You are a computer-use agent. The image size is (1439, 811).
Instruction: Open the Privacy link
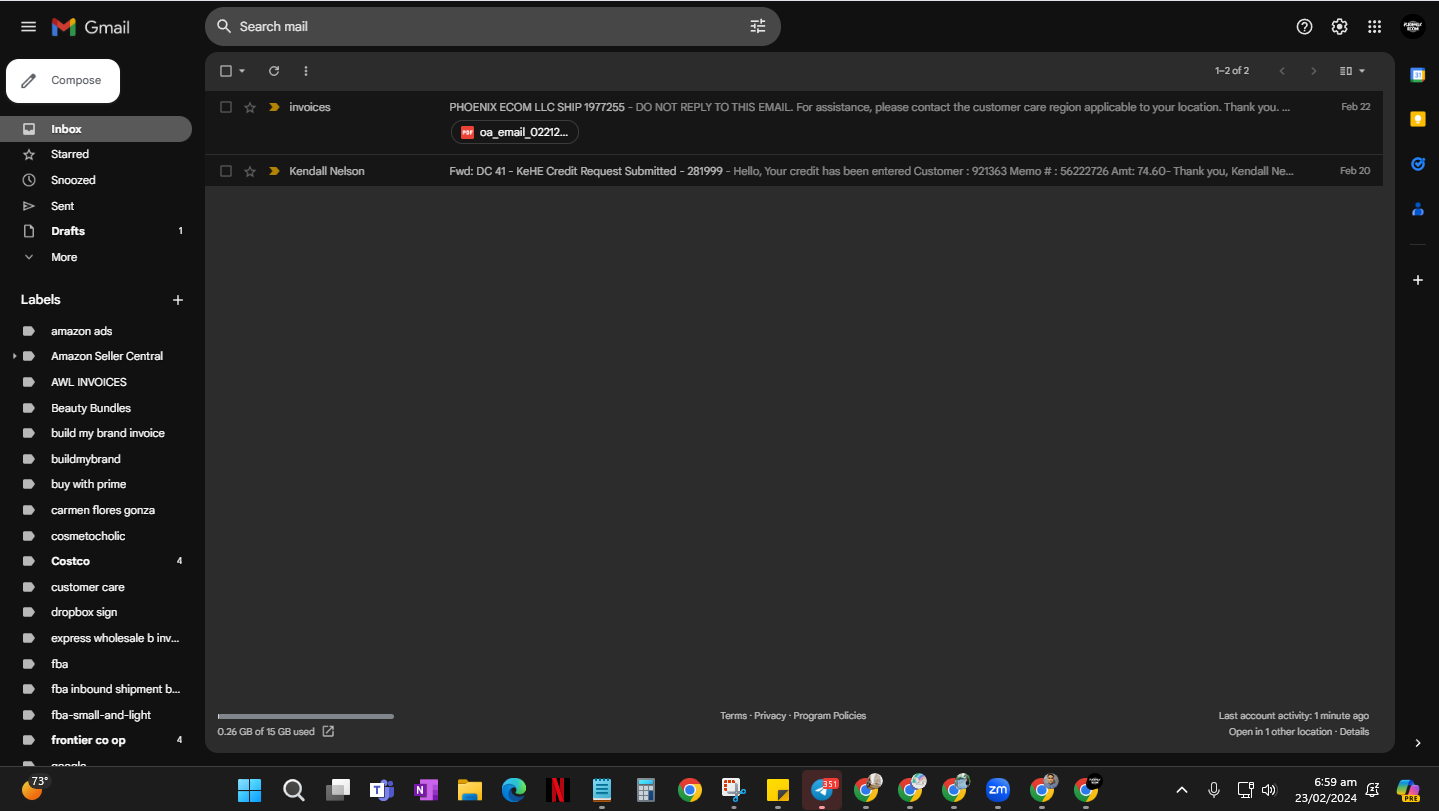coord(770,716)
